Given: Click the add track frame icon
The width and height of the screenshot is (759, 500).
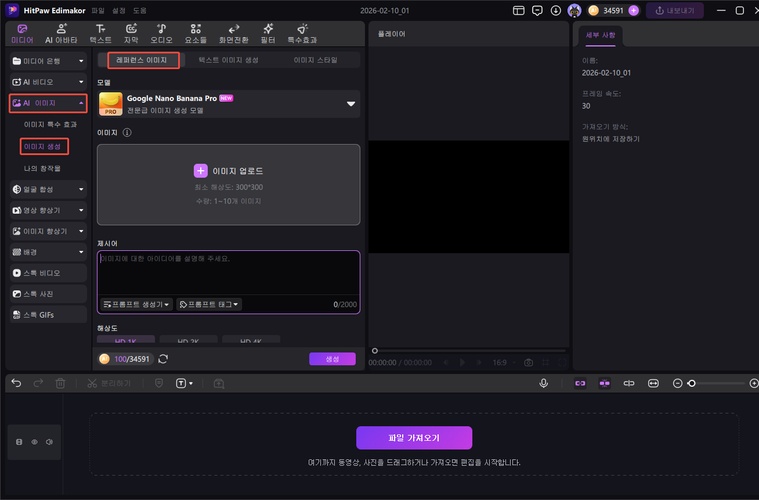Looking at the screenshot, I should click(219, 384).
